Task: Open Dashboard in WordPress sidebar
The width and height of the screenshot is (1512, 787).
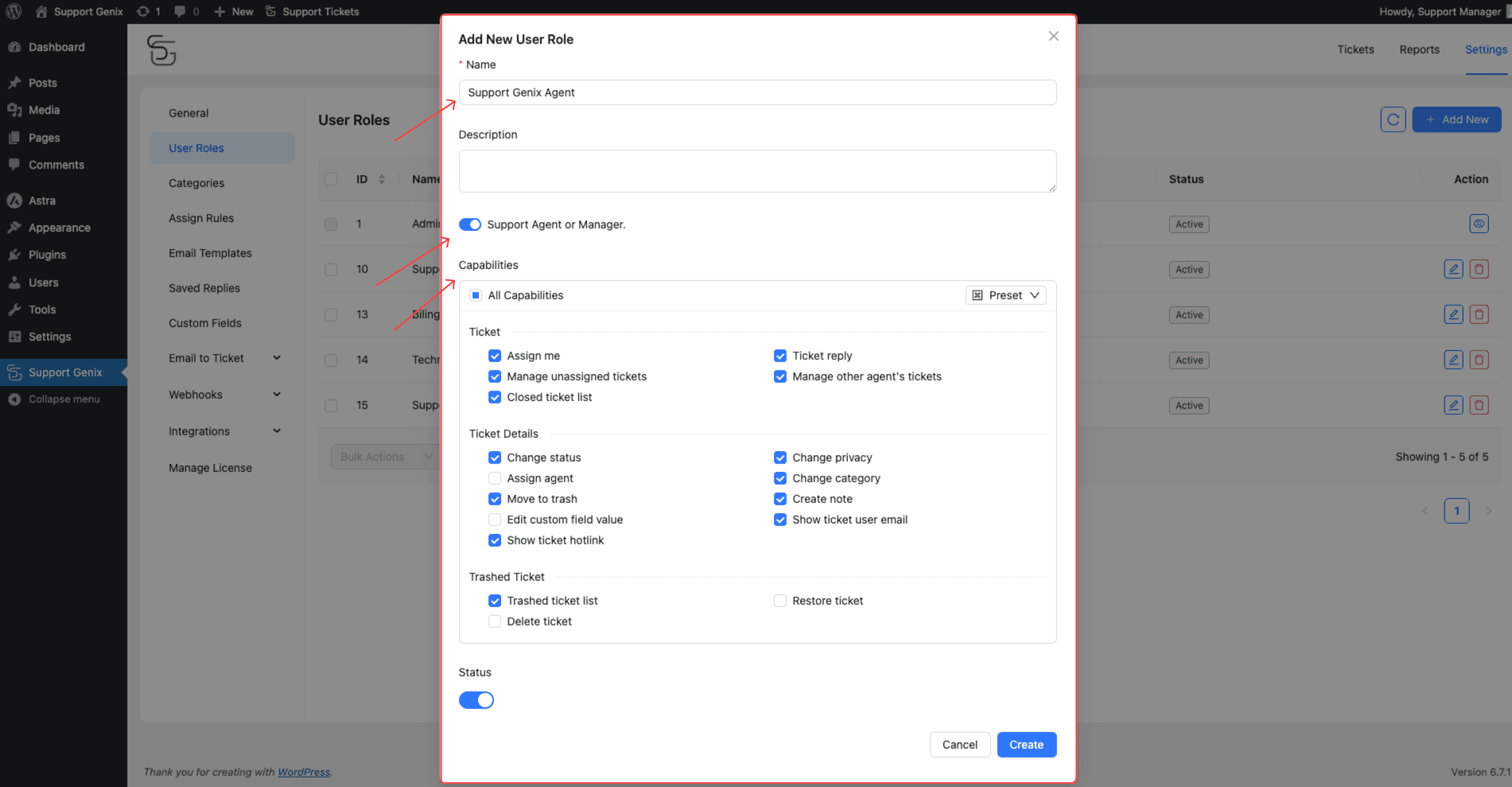Action: pos(56,47)
